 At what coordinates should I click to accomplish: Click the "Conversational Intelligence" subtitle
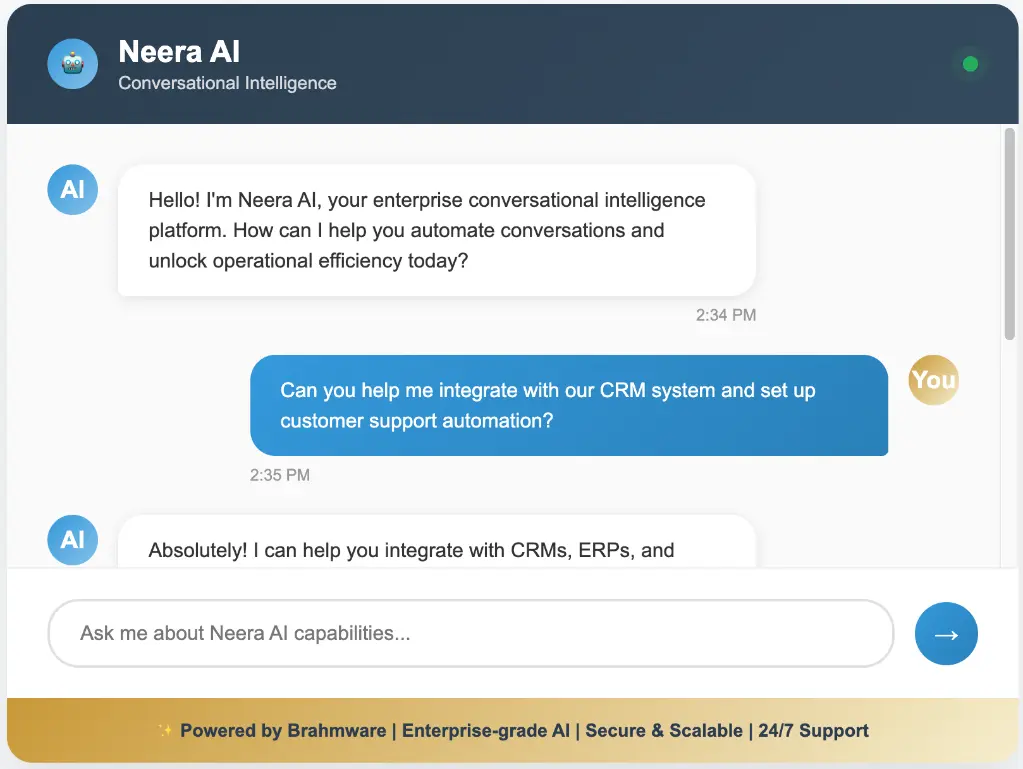227,83
